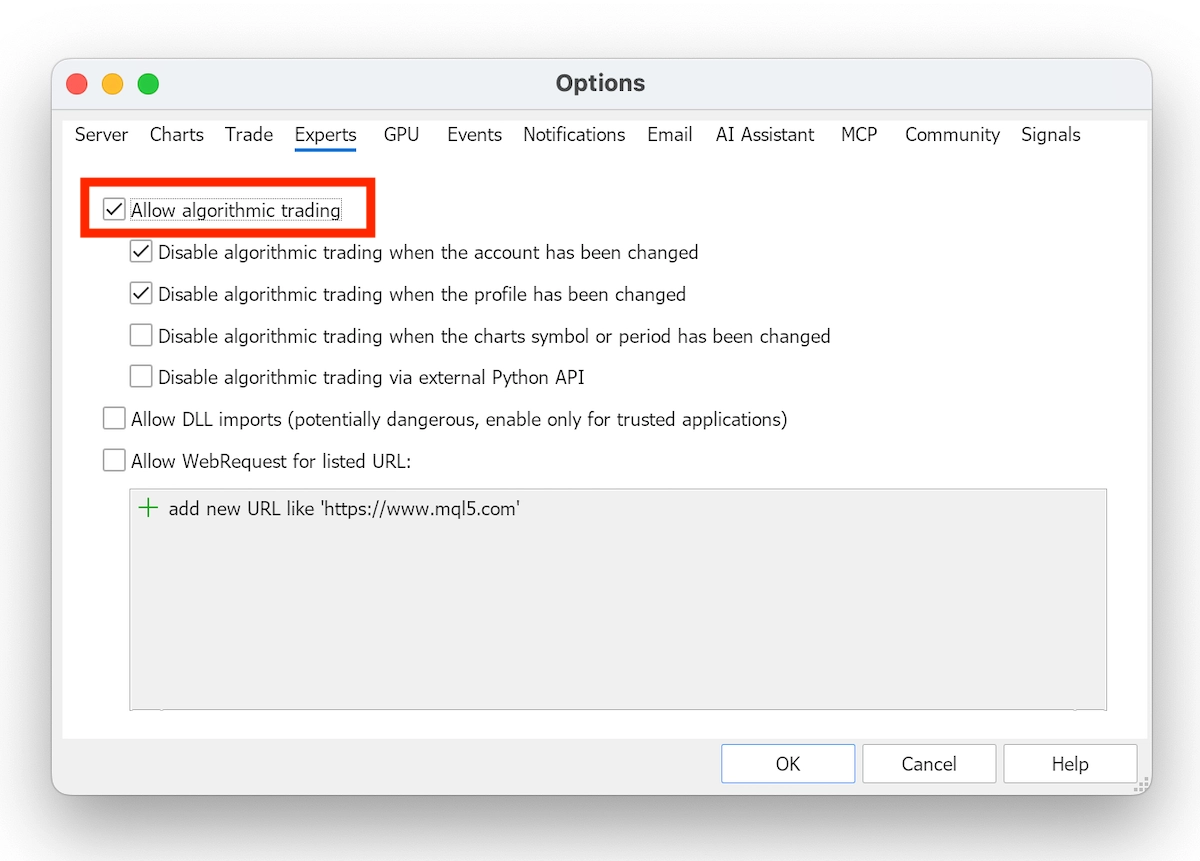Click 'add new URL like' entry row
Image resolution: width=1200 pixels, height=861 pixels.
coord(618,508)
